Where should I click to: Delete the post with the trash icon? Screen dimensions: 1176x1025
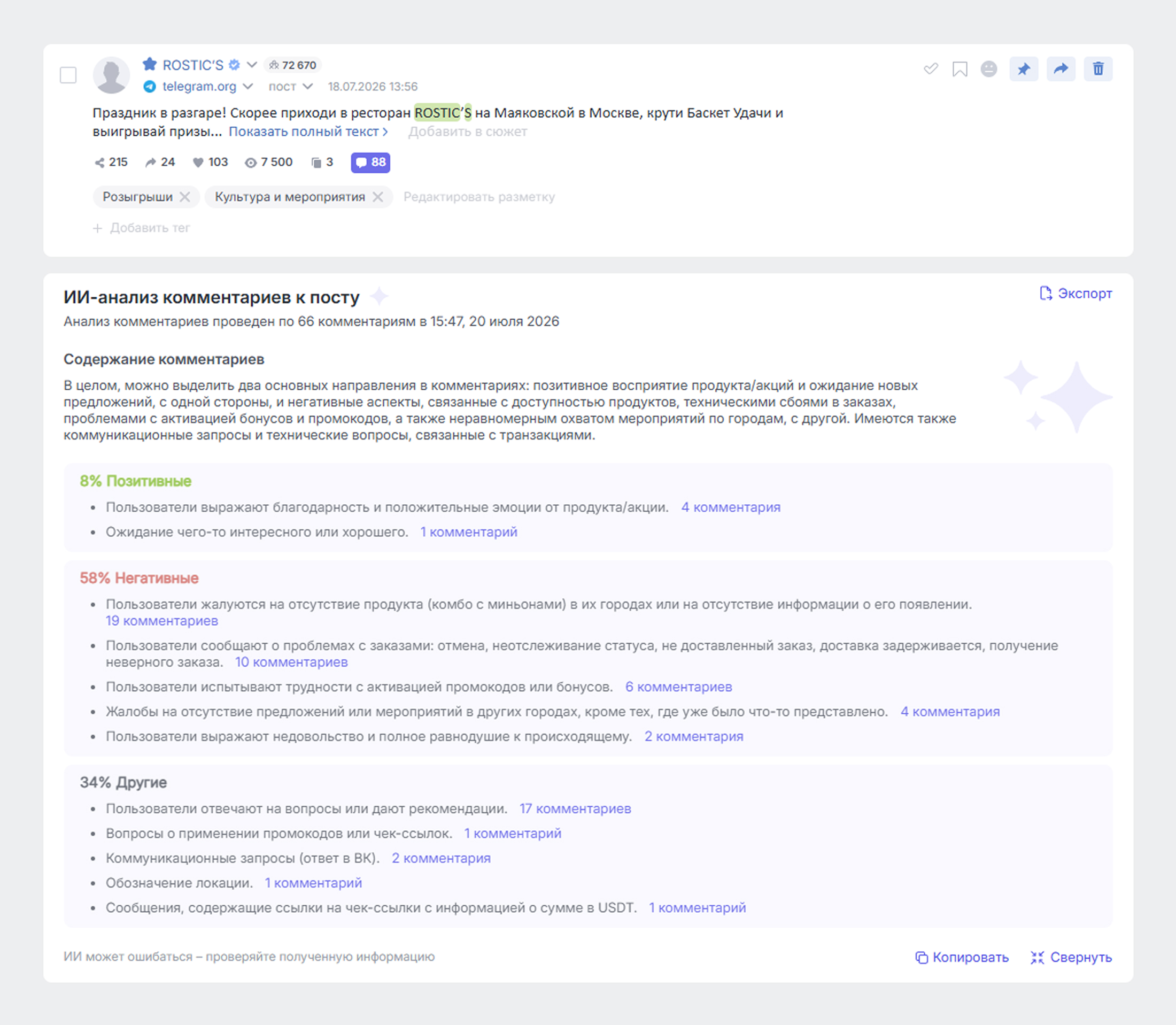[x=1098, y=69]
